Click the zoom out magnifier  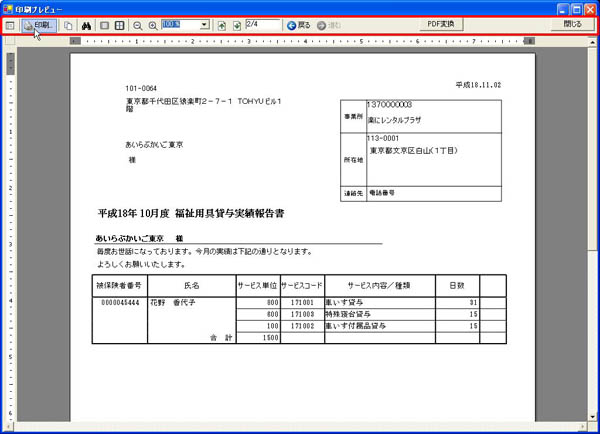point(137,26)
